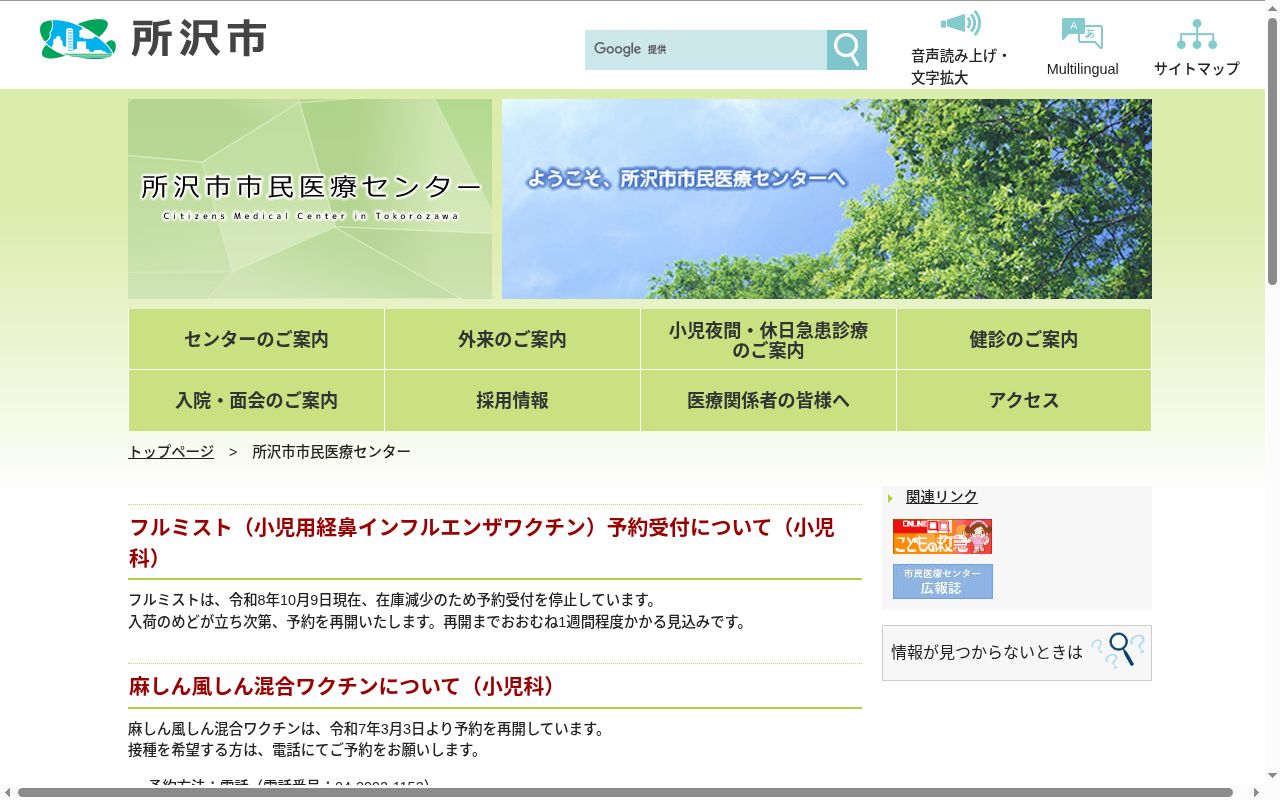
Task: Select 小児夜間・休日急患診療のご案内 menu
Action: (768, 339)
